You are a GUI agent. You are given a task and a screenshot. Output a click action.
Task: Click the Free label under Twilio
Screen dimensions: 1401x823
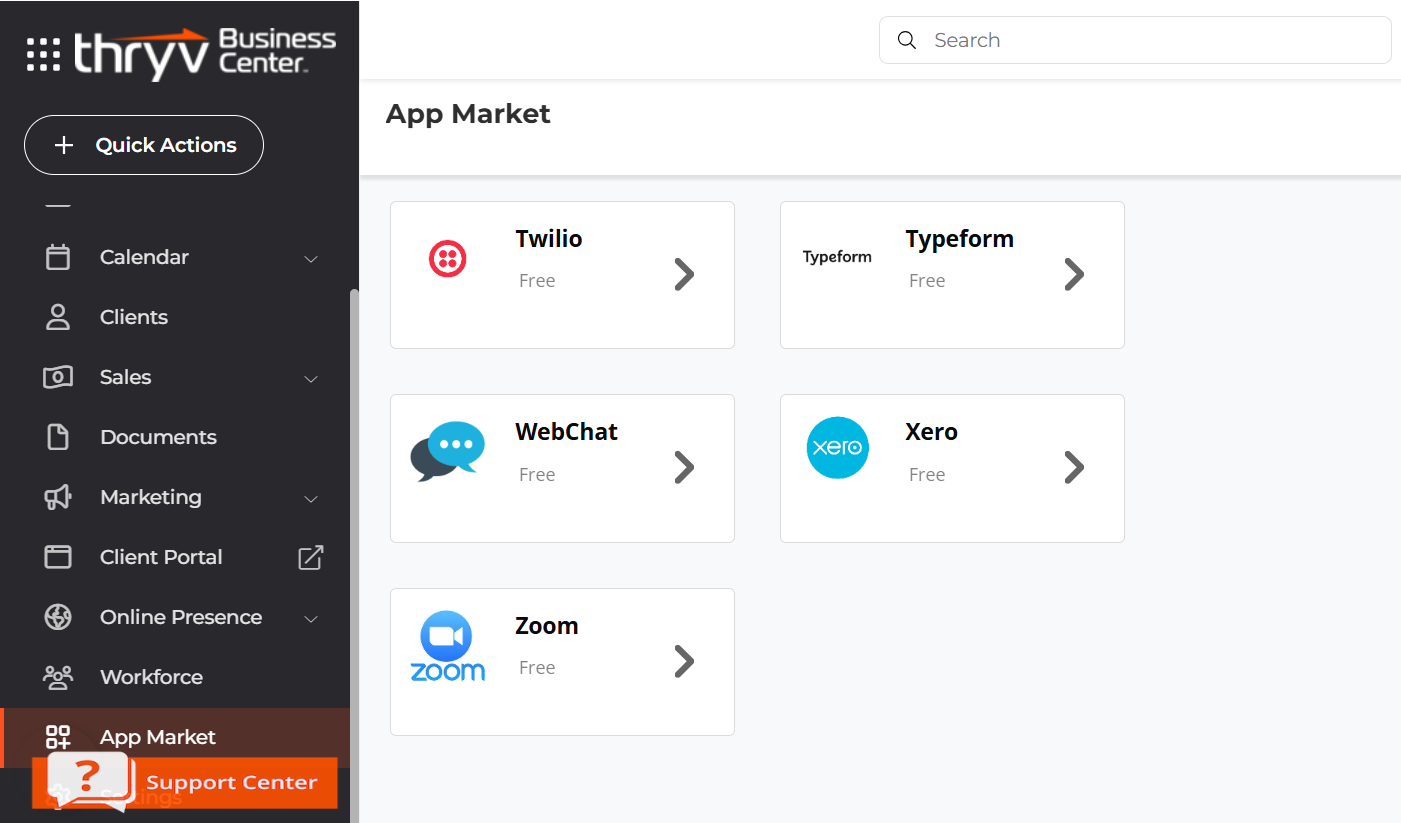click(537, 281)
